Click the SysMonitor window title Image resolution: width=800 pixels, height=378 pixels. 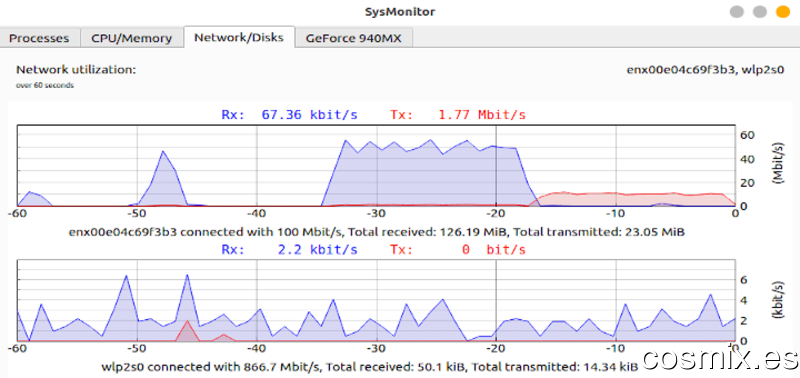coord(400,11)
